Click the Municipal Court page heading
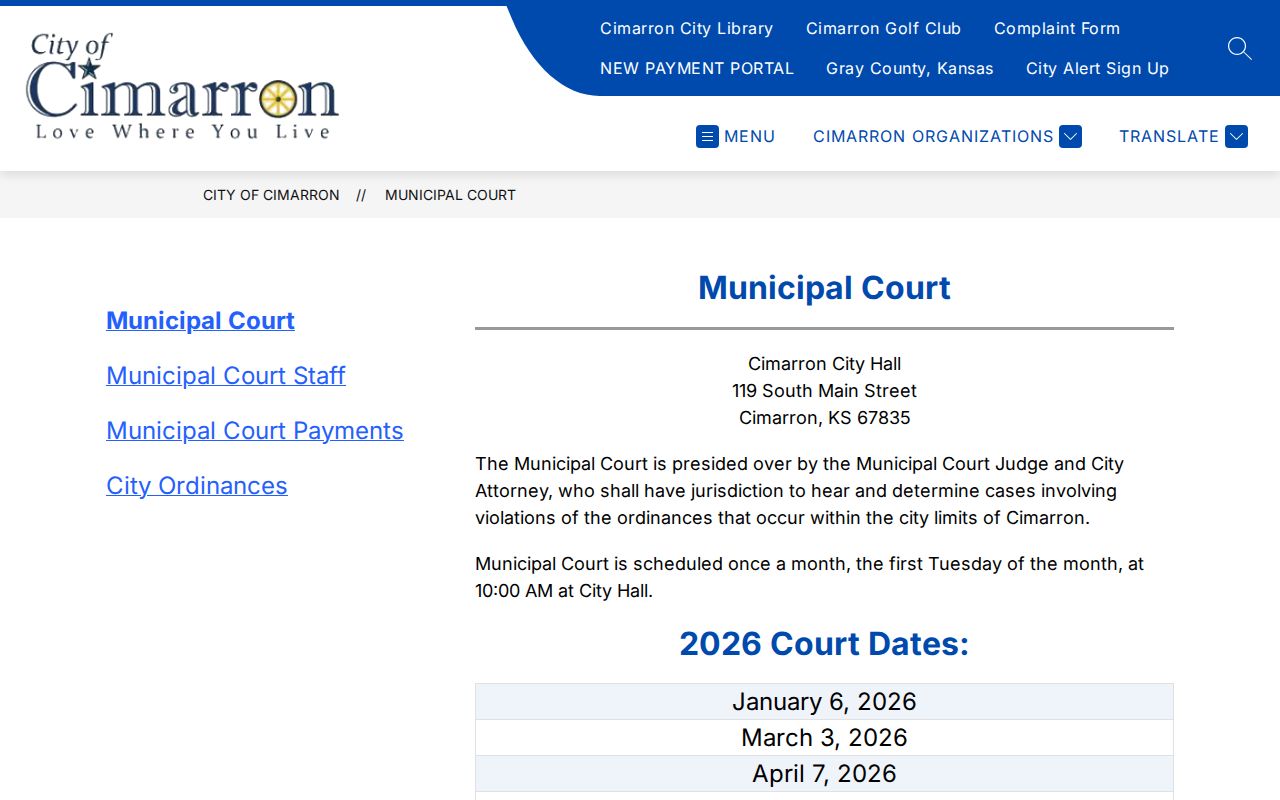Viewport: 1280px width, 800px height. 824,287
